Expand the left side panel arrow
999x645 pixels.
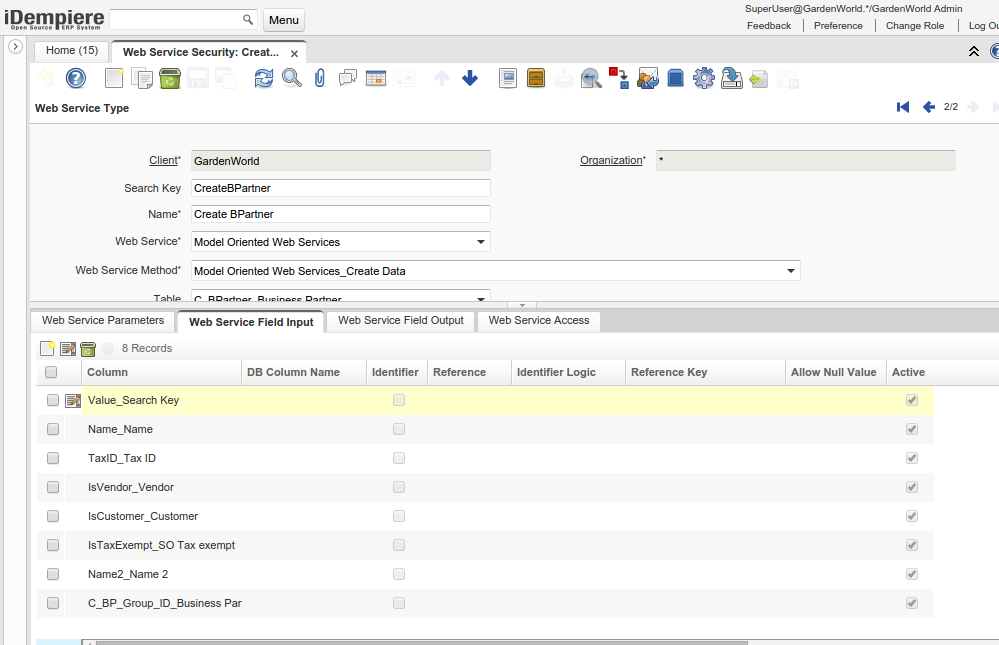pyautogui.click(x=15, y=47)
